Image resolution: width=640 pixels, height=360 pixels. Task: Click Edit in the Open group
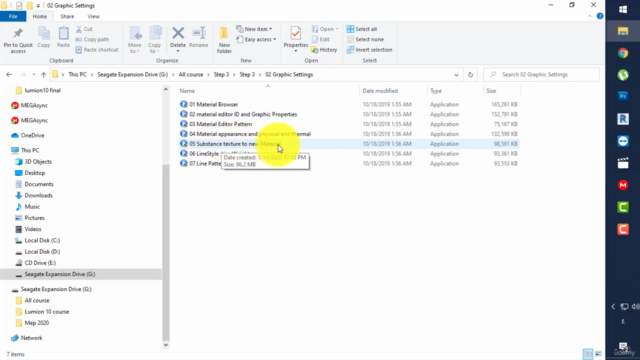pyautogui.click(x=321, y=39)
